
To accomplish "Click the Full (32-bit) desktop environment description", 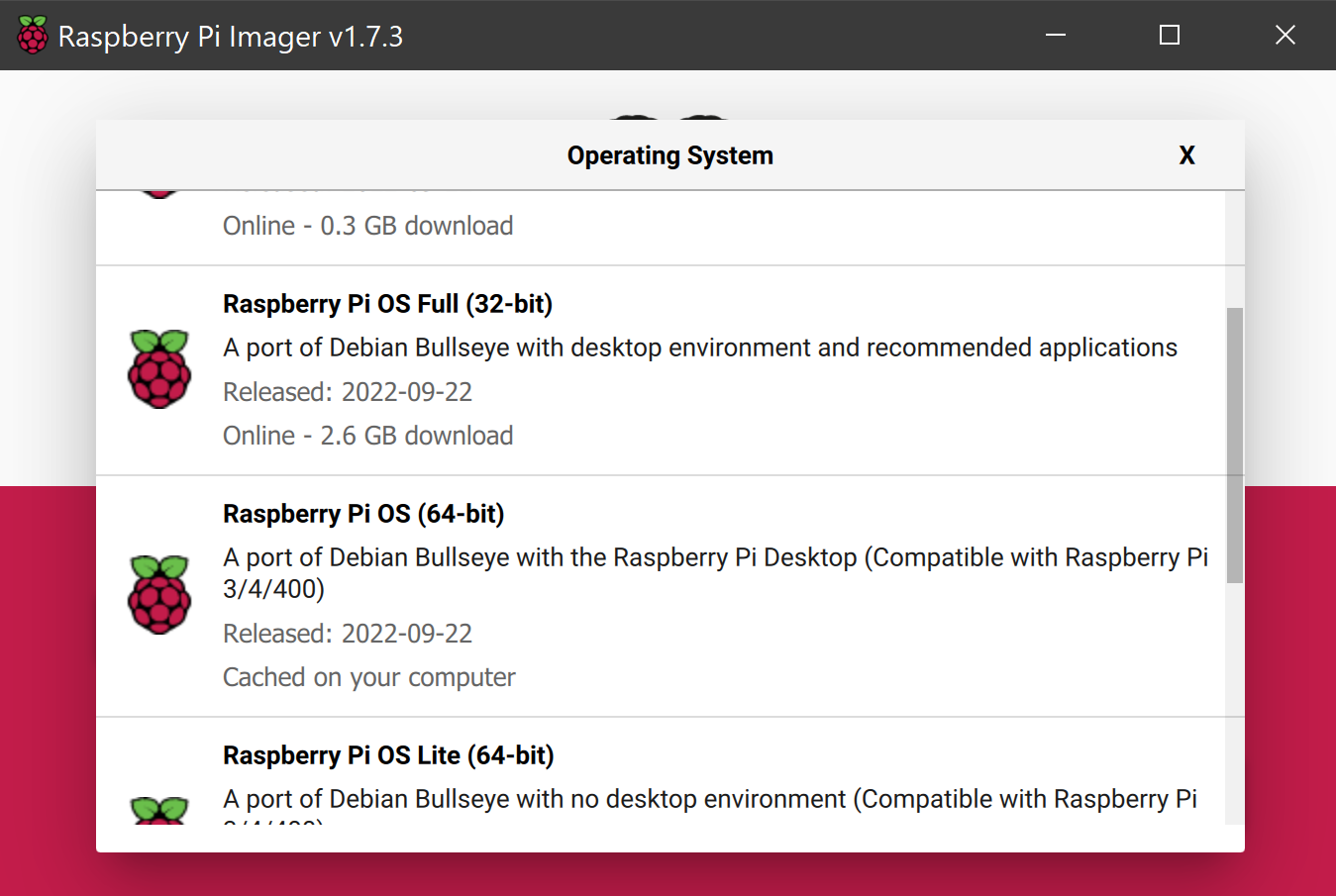I will [x=700, y=348].
